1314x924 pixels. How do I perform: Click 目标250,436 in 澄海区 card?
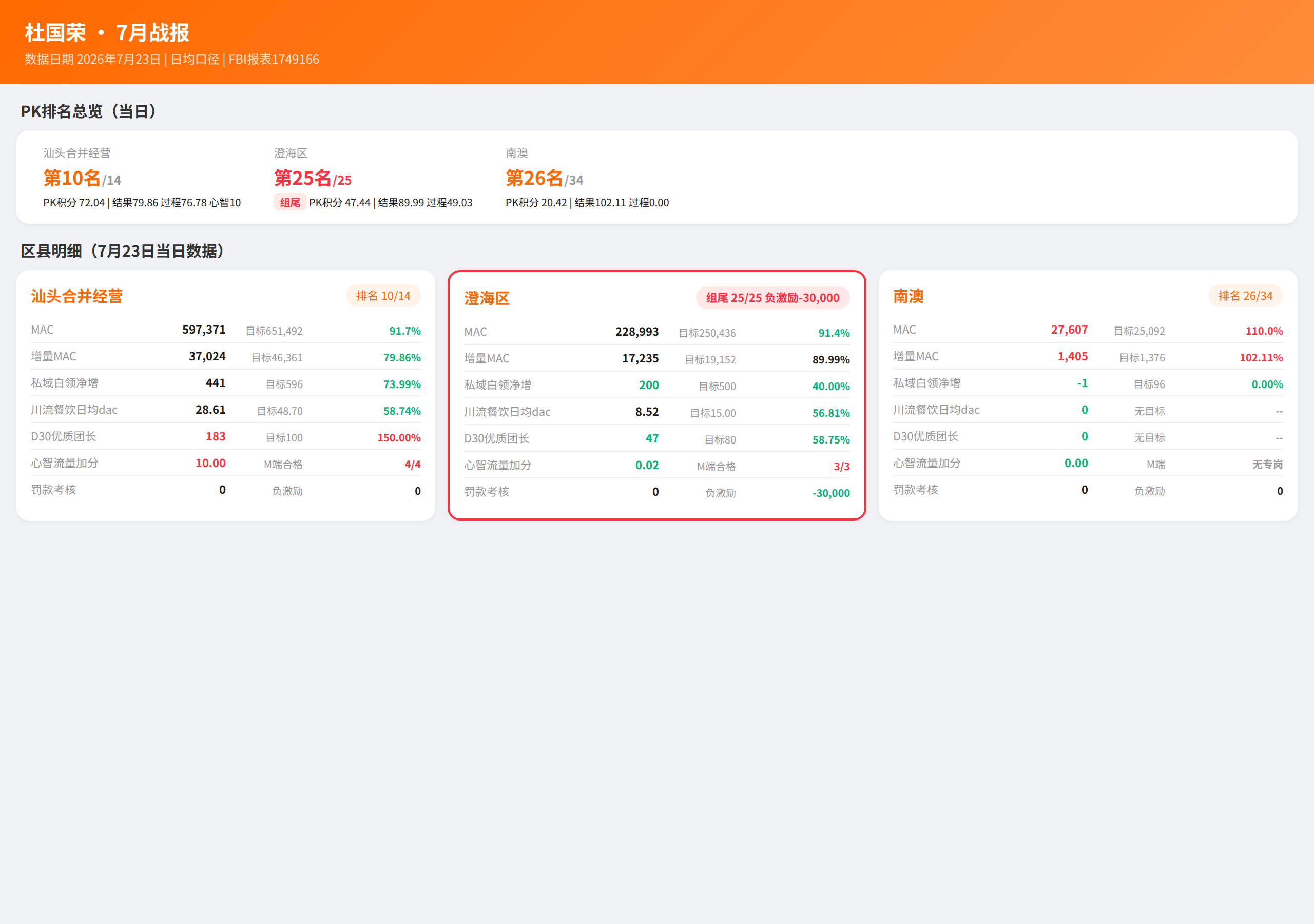coord(707,333)
